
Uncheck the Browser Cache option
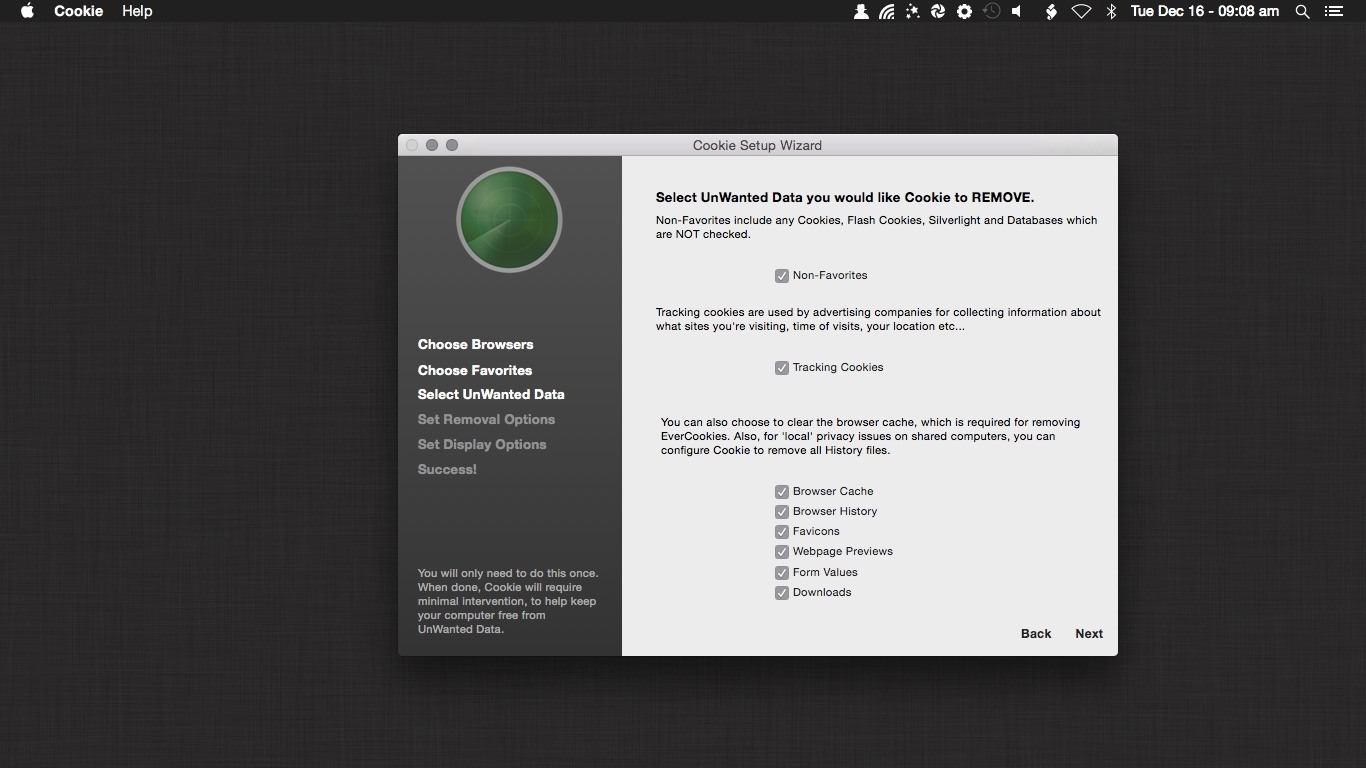pyautogui.click(x=782, y=492)
